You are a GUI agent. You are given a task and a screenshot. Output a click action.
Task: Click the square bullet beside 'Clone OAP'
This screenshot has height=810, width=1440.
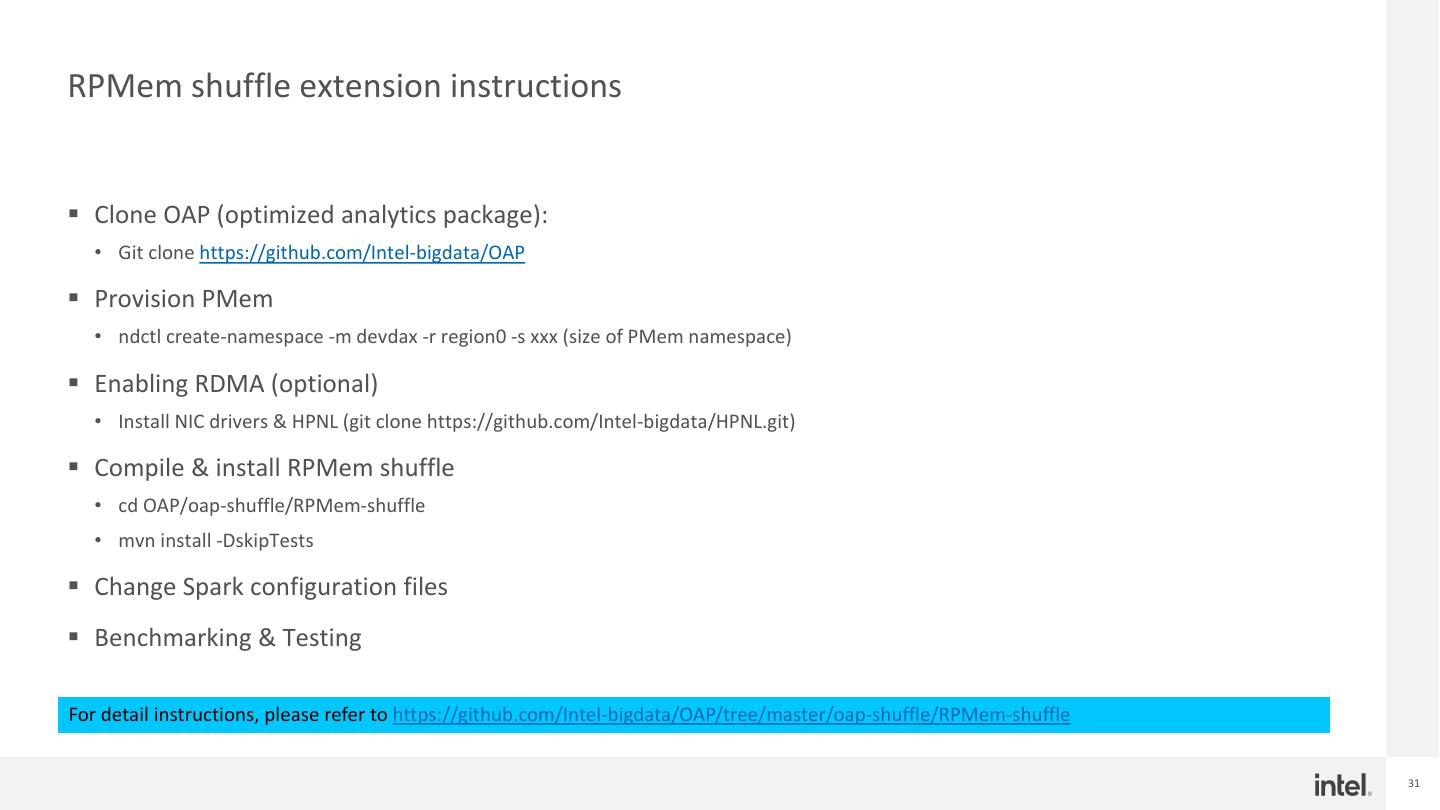point(74,214)
